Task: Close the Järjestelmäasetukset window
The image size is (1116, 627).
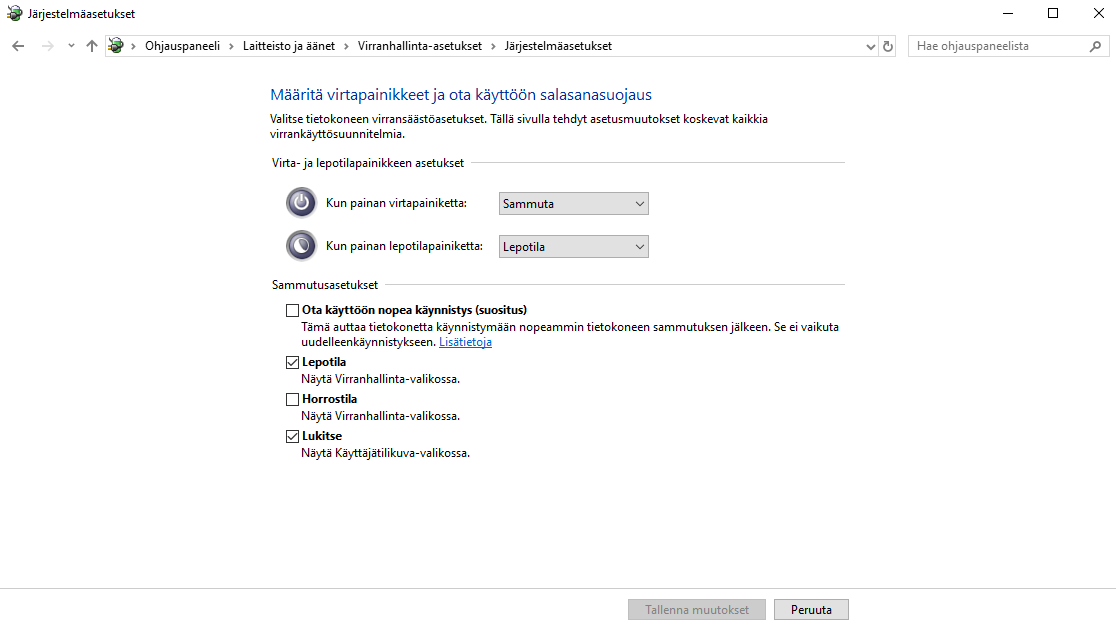Action: [1098, 14]
